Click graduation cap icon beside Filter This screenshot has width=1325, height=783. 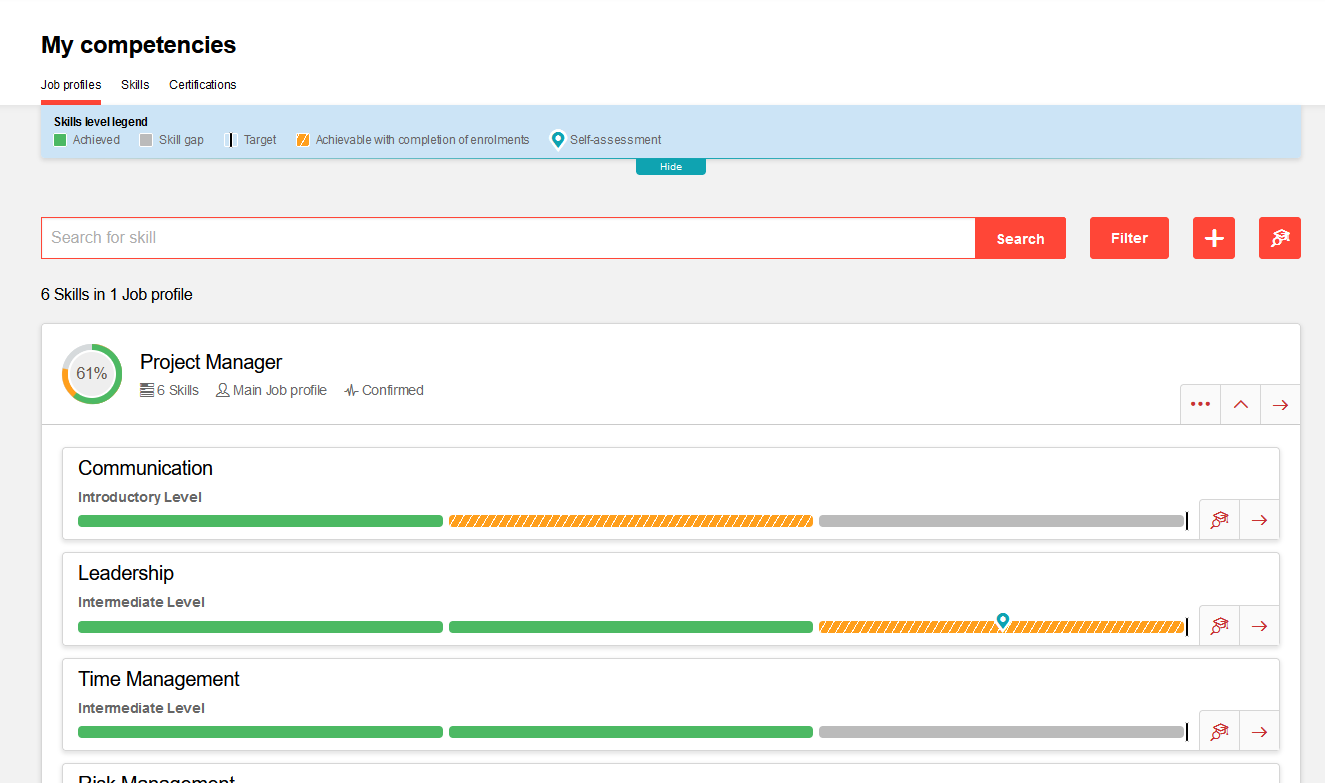click(x=1279, y=238)
